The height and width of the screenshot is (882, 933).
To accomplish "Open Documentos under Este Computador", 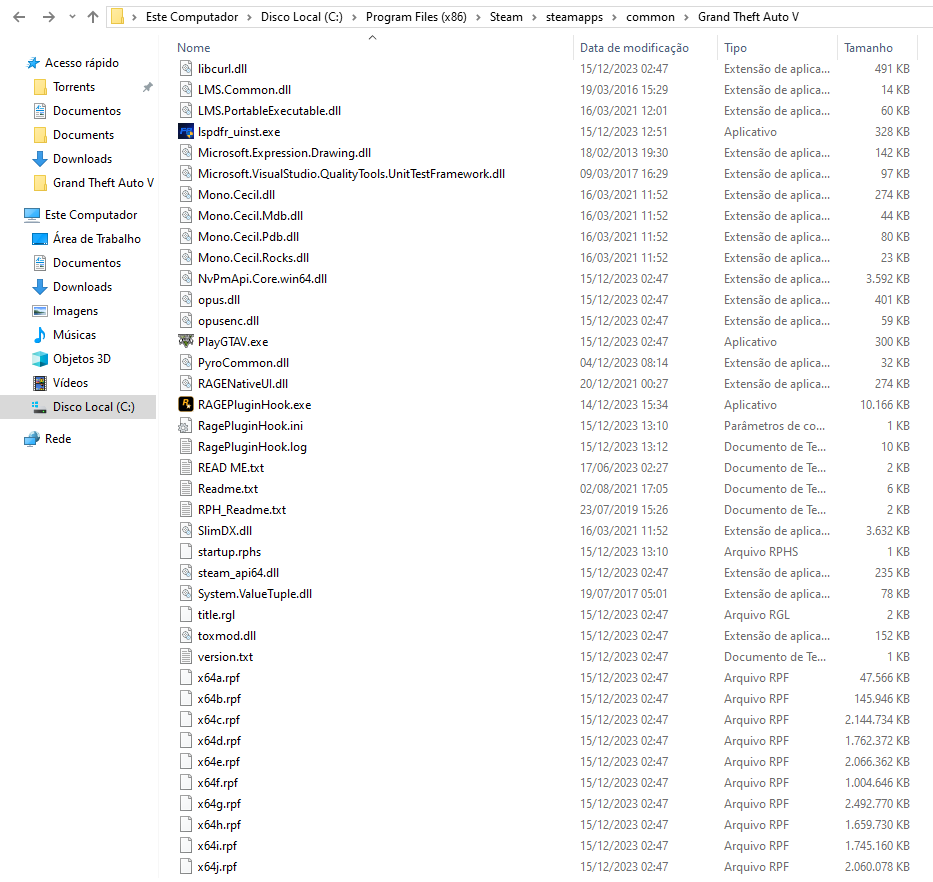I will [87, 262].
